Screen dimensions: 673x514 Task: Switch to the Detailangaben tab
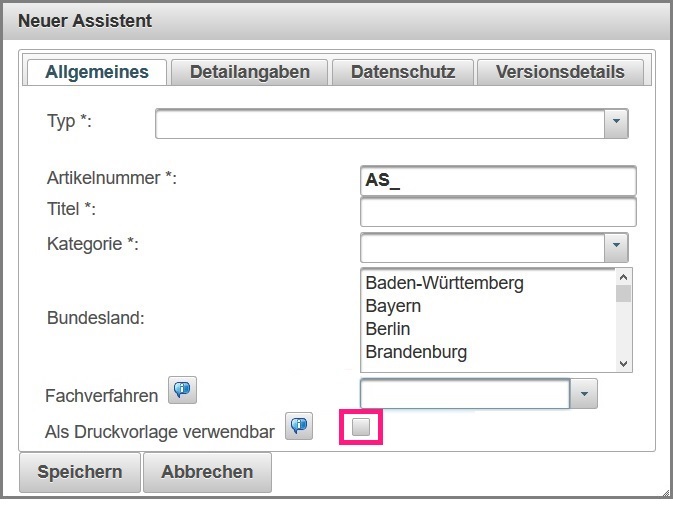(x=250, y=72)
